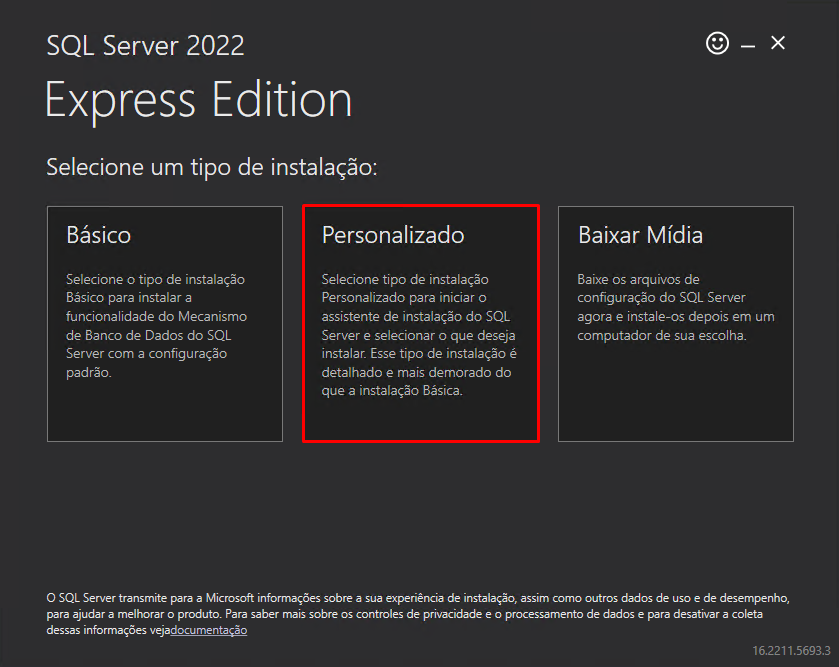
Task: Click the Básico tile description text
Action: [x=155, y=326]
